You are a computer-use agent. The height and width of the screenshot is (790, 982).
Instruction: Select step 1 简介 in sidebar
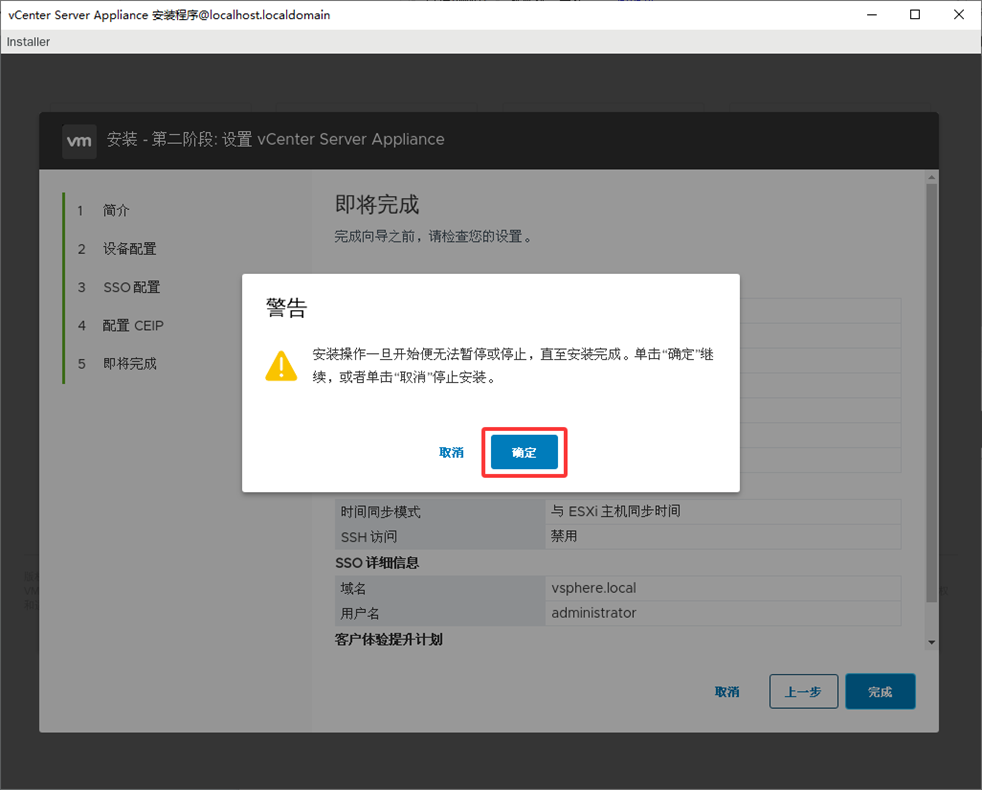click(116, 211)
